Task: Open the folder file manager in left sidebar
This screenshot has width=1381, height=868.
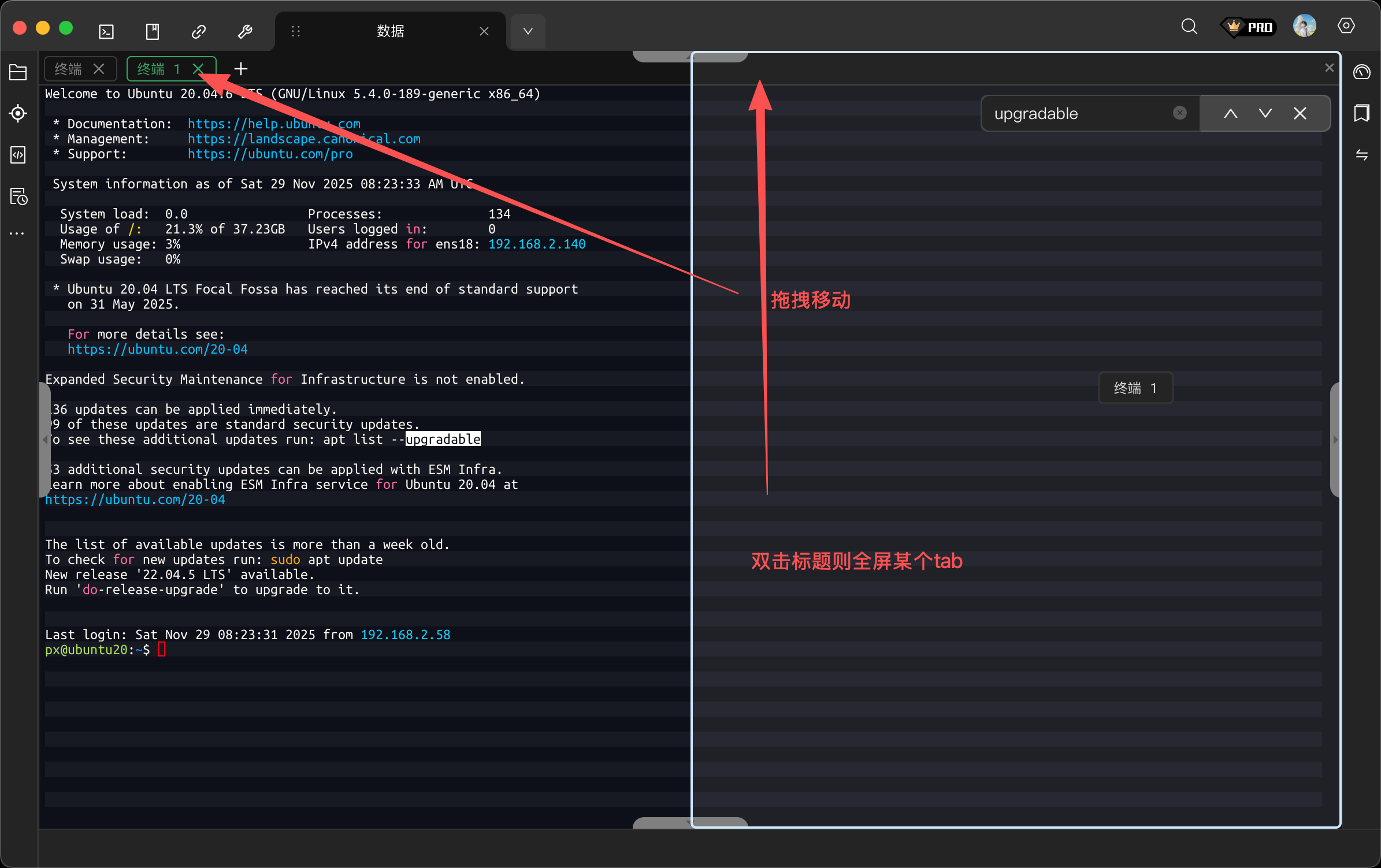Action: click(18, 72)
